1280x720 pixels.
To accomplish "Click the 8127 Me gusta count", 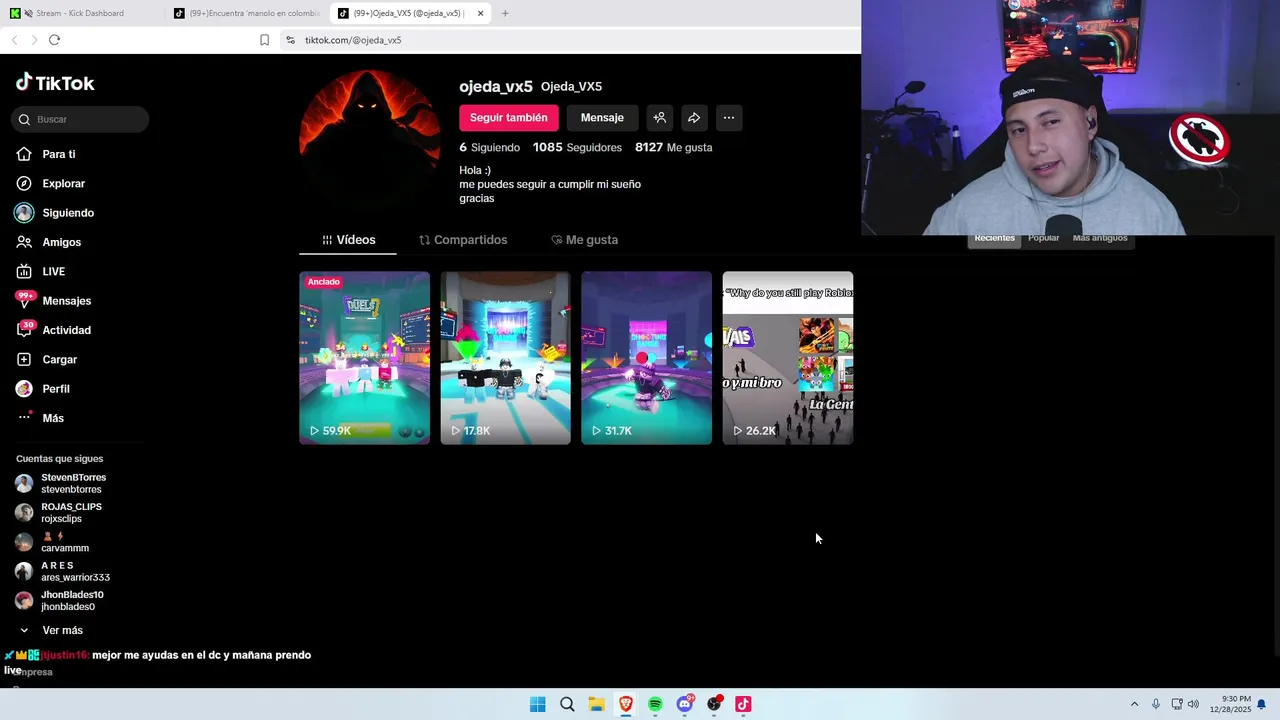I will tap(673, 147).
